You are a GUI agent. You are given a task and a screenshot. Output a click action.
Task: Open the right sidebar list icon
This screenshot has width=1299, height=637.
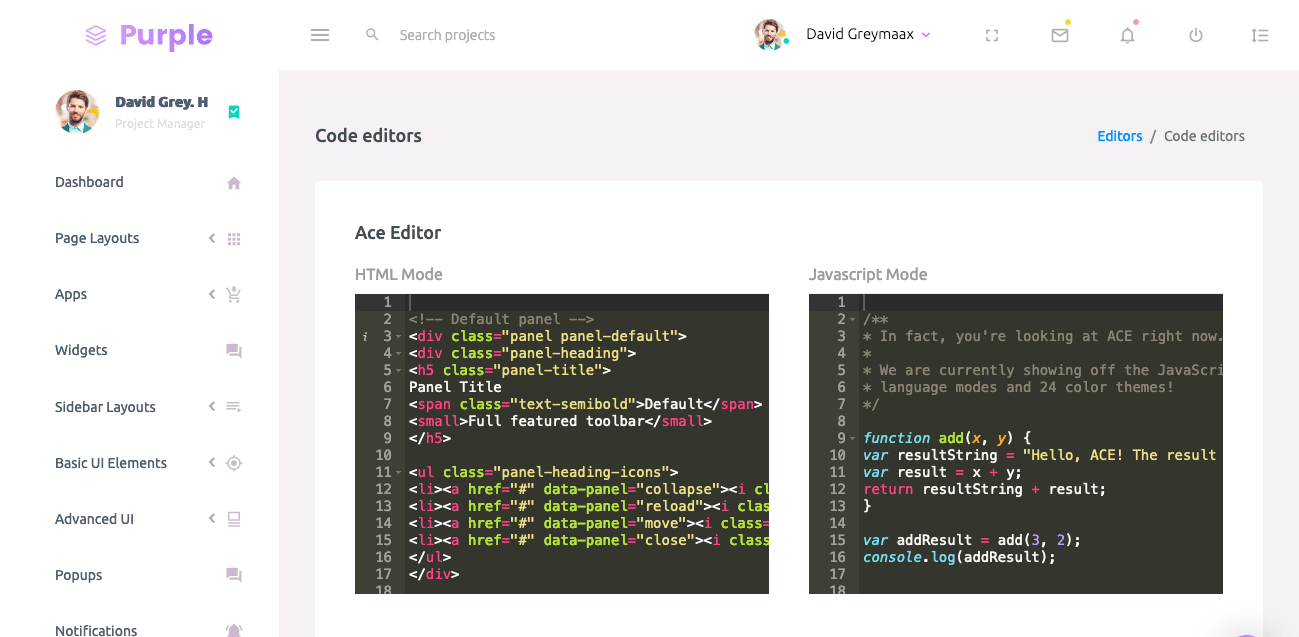(1260, 35)
